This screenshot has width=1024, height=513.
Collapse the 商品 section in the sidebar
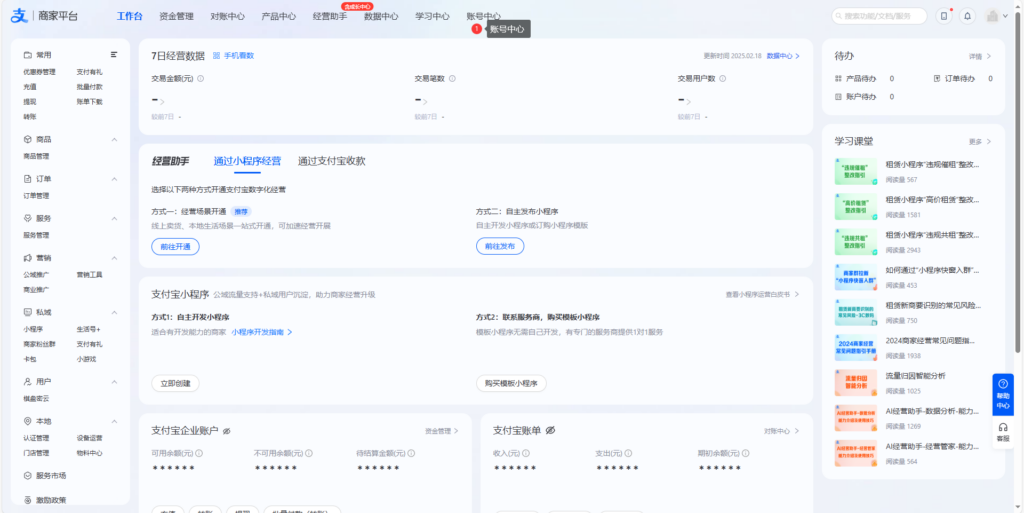[x=114, y=140]
